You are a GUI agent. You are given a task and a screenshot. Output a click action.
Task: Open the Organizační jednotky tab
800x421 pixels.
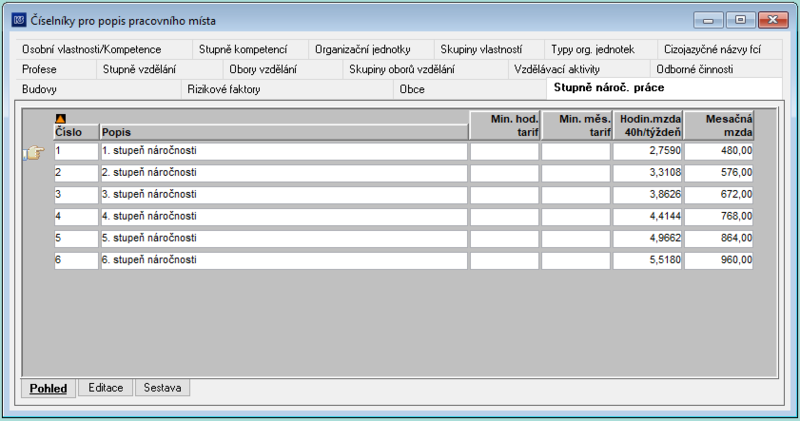coord(371,49)
